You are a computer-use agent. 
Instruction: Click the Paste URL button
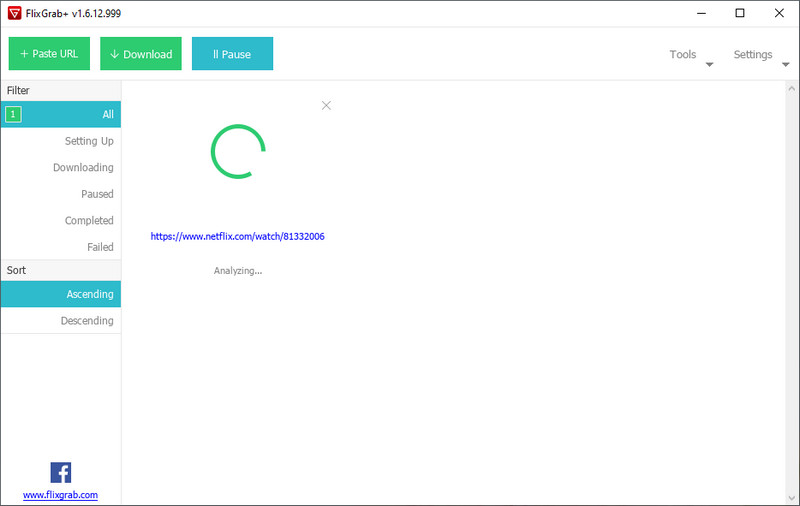click(49, 54)
